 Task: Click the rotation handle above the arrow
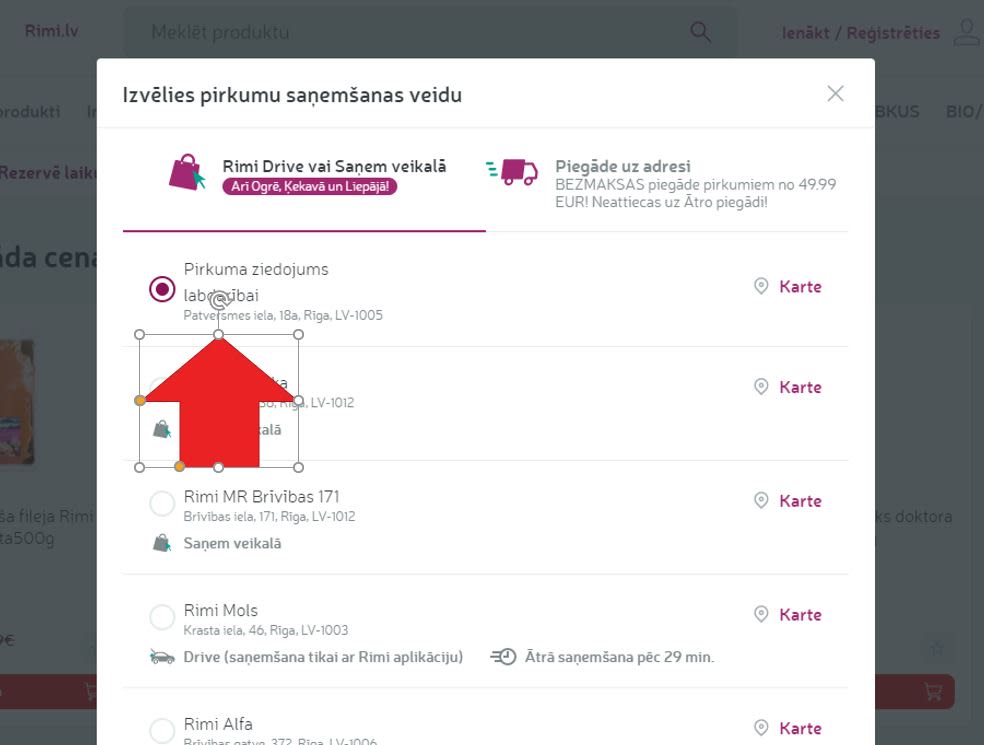point(220,299)
